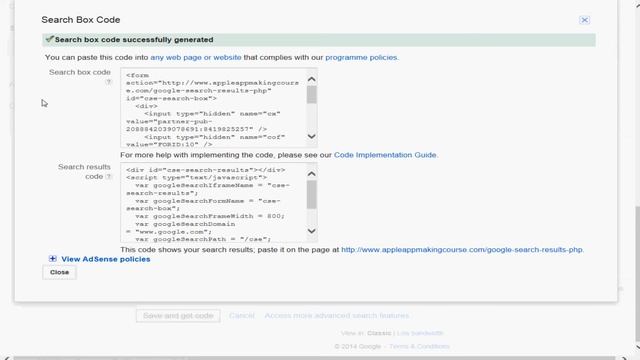Image resolution: width=640 pixels, height=360 pixels.
Task: Click the Close button
Action: (59, 272)
